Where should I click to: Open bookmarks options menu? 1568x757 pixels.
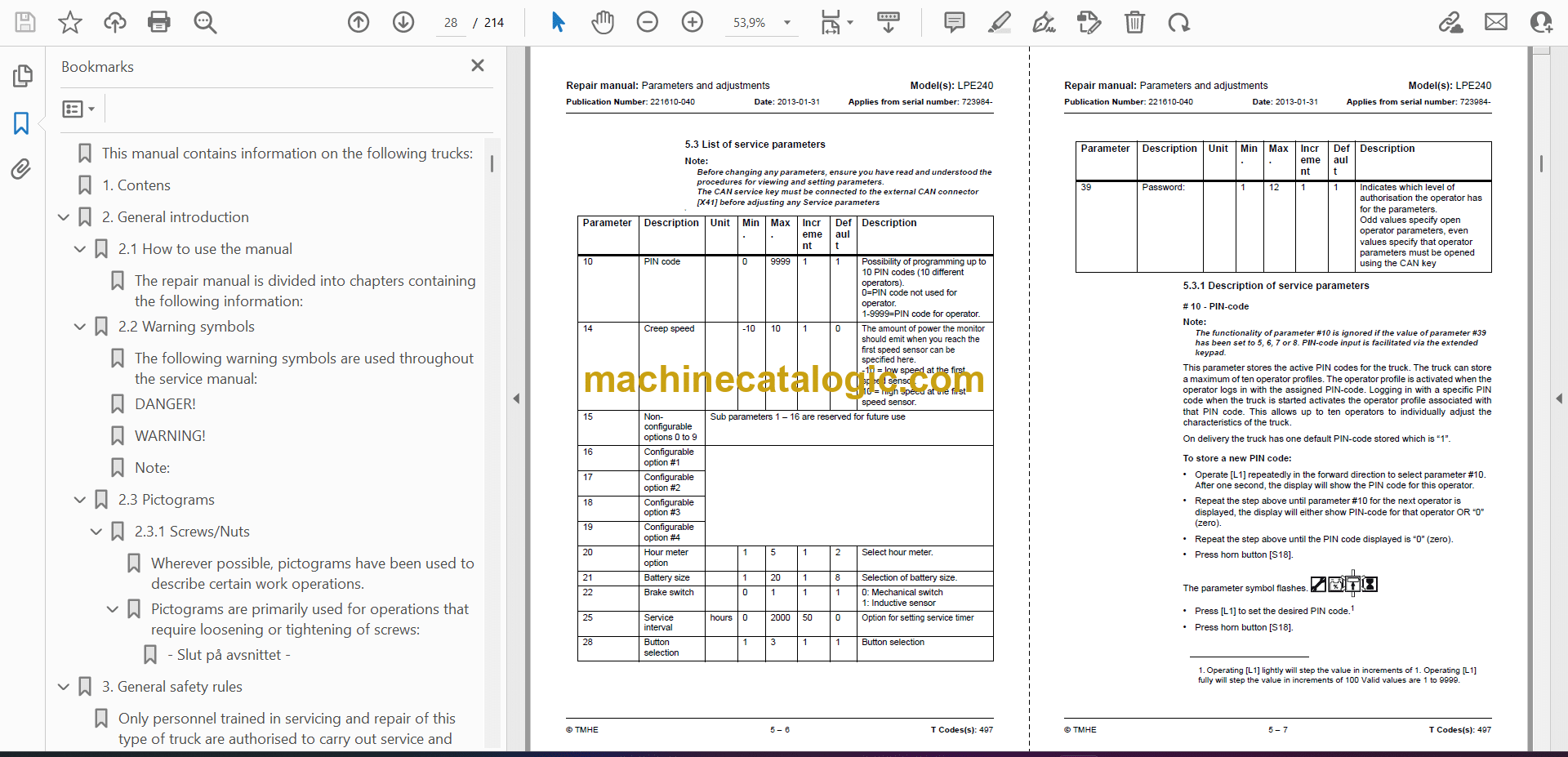(79, 109)
